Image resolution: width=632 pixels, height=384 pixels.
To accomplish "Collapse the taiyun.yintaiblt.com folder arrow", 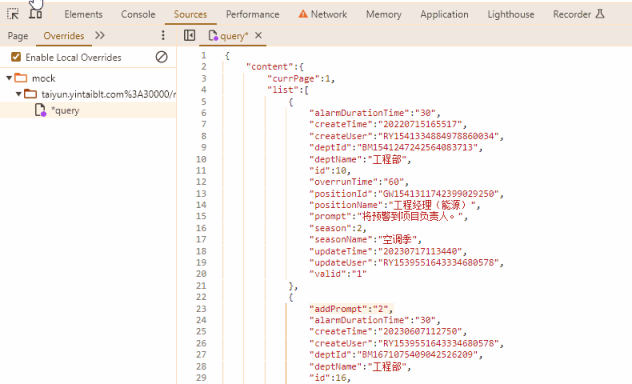I will coord(19,94).
